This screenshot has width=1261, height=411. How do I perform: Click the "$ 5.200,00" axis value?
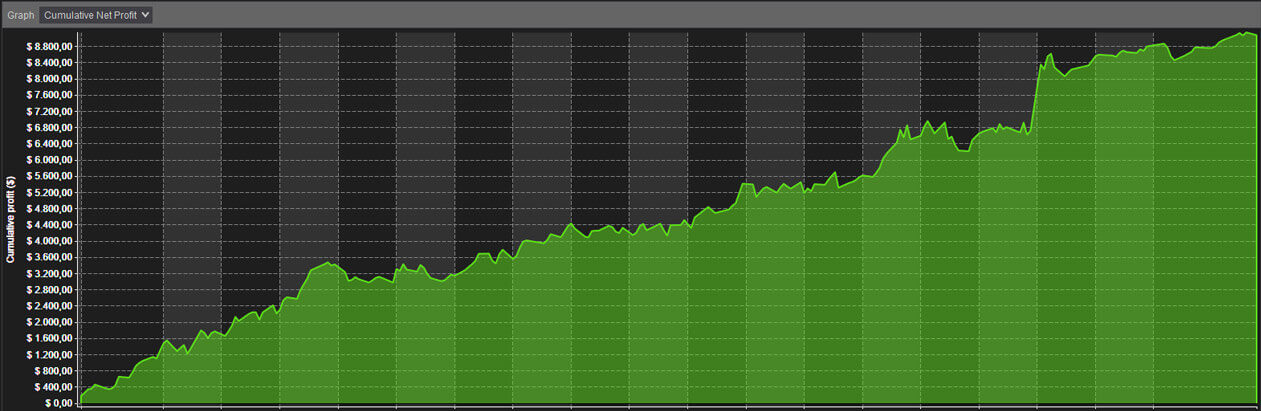click(49, 192)
